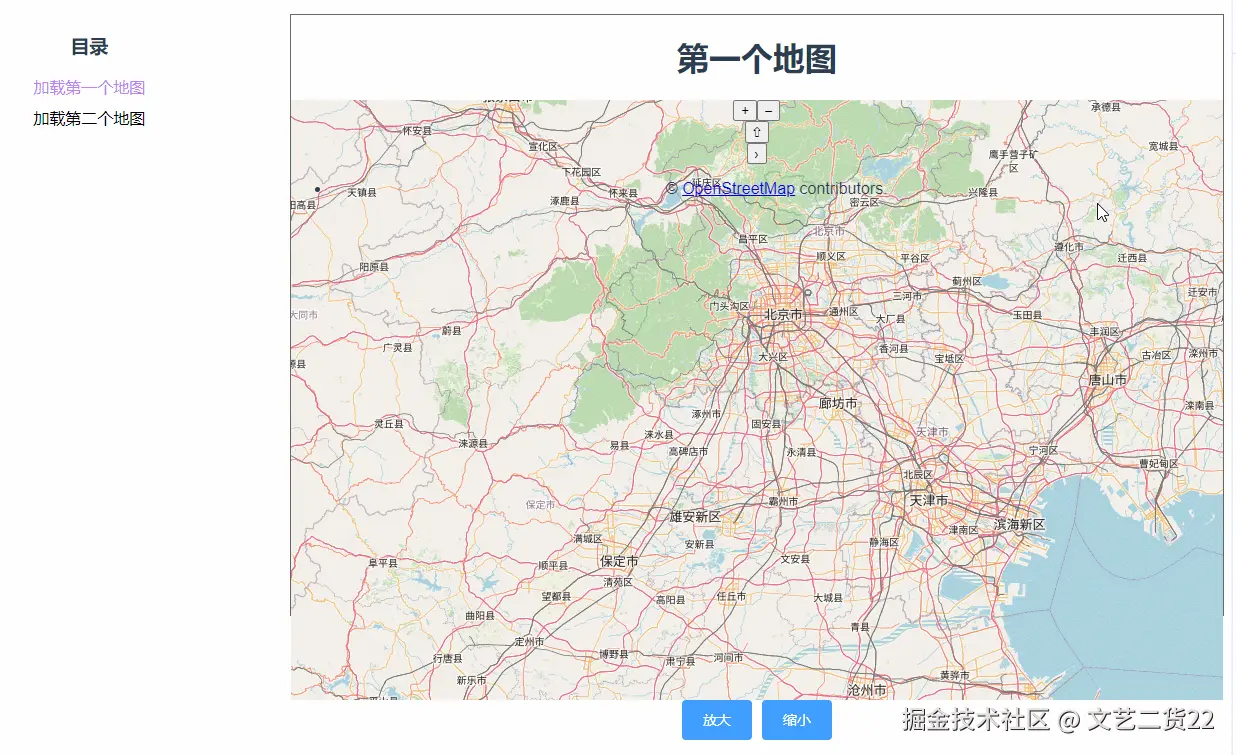This screenshot has height=755, width=1236.
Task: Click the 沧州市 label on the map
Action: [x=867, y=691]
